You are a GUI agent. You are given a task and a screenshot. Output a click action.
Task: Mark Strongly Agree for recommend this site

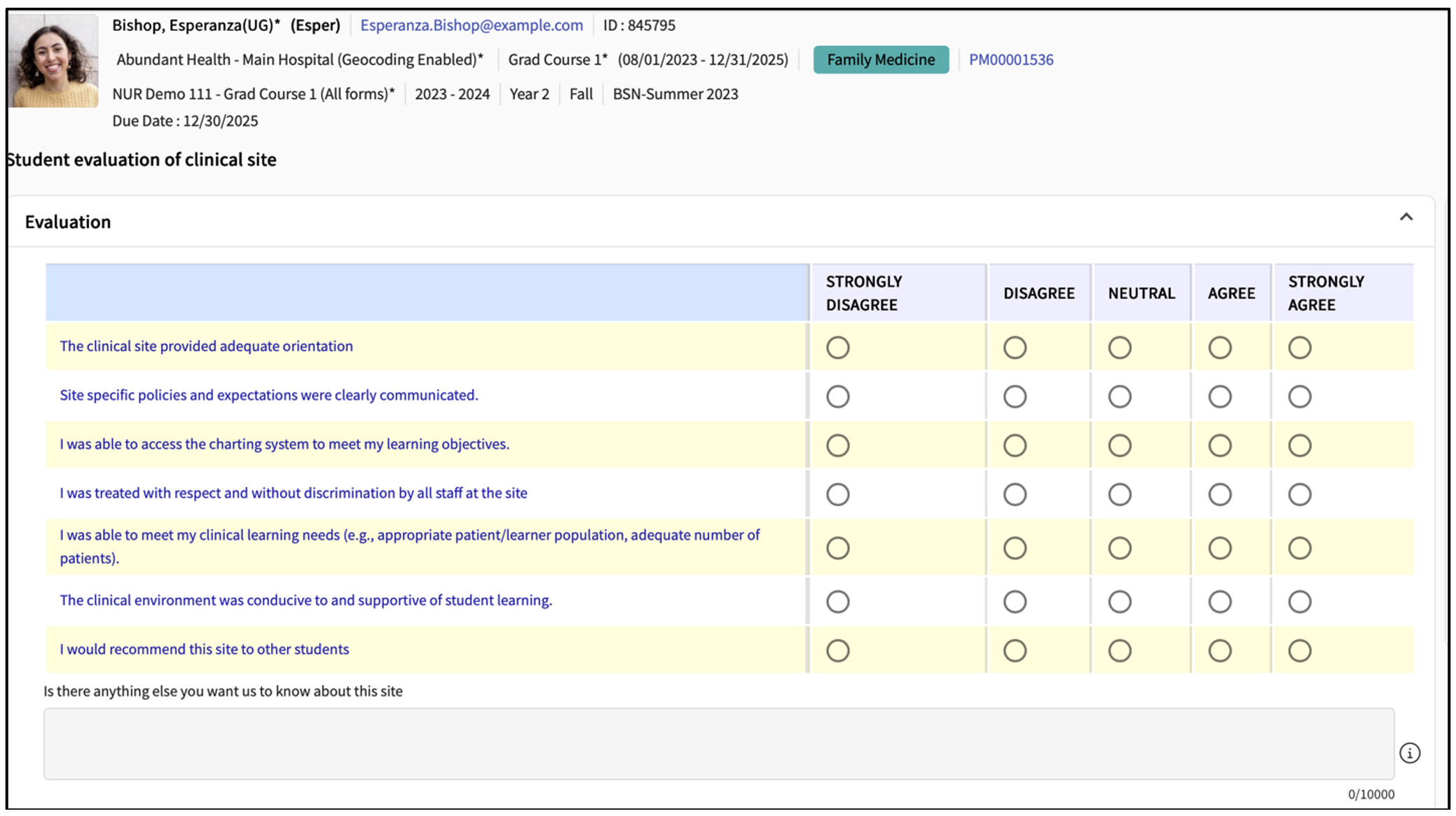[1299, 651]
